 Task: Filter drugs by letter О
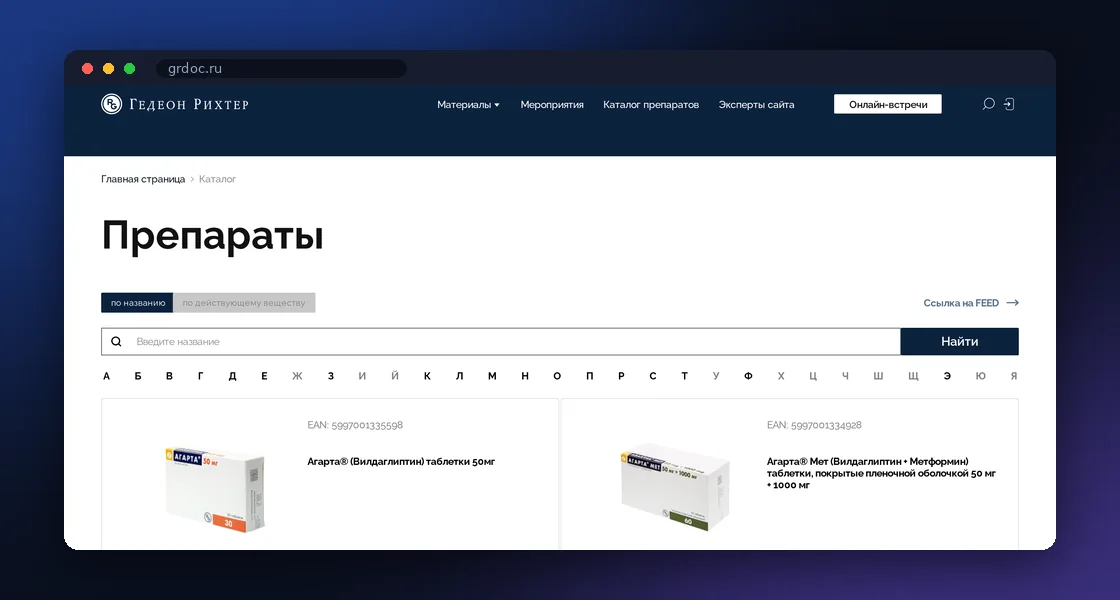coord(557,376)
